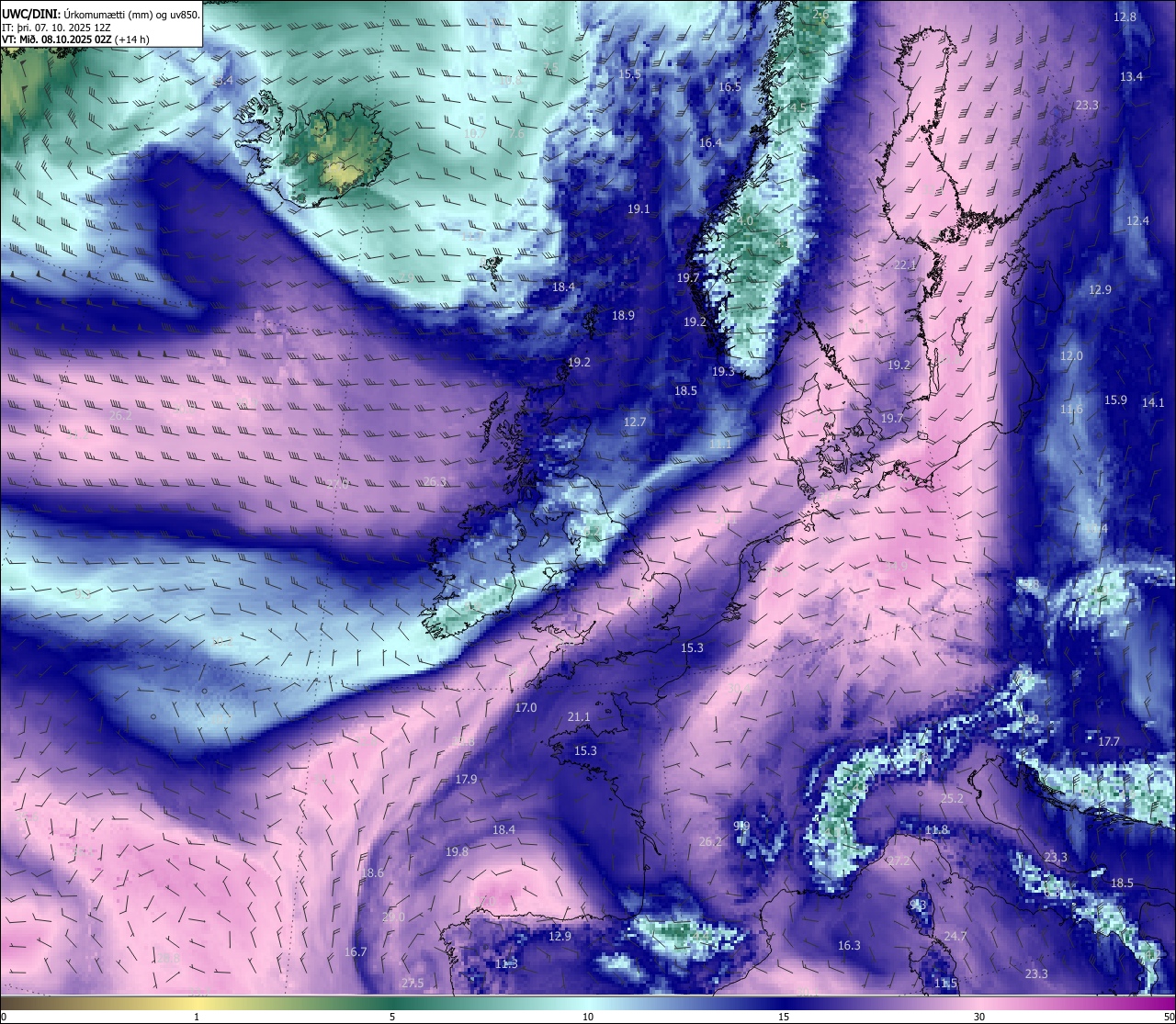Screen dimensions: 1176x1024
Task: Click the 17.0 value on the map
Action: click(526, 707)
